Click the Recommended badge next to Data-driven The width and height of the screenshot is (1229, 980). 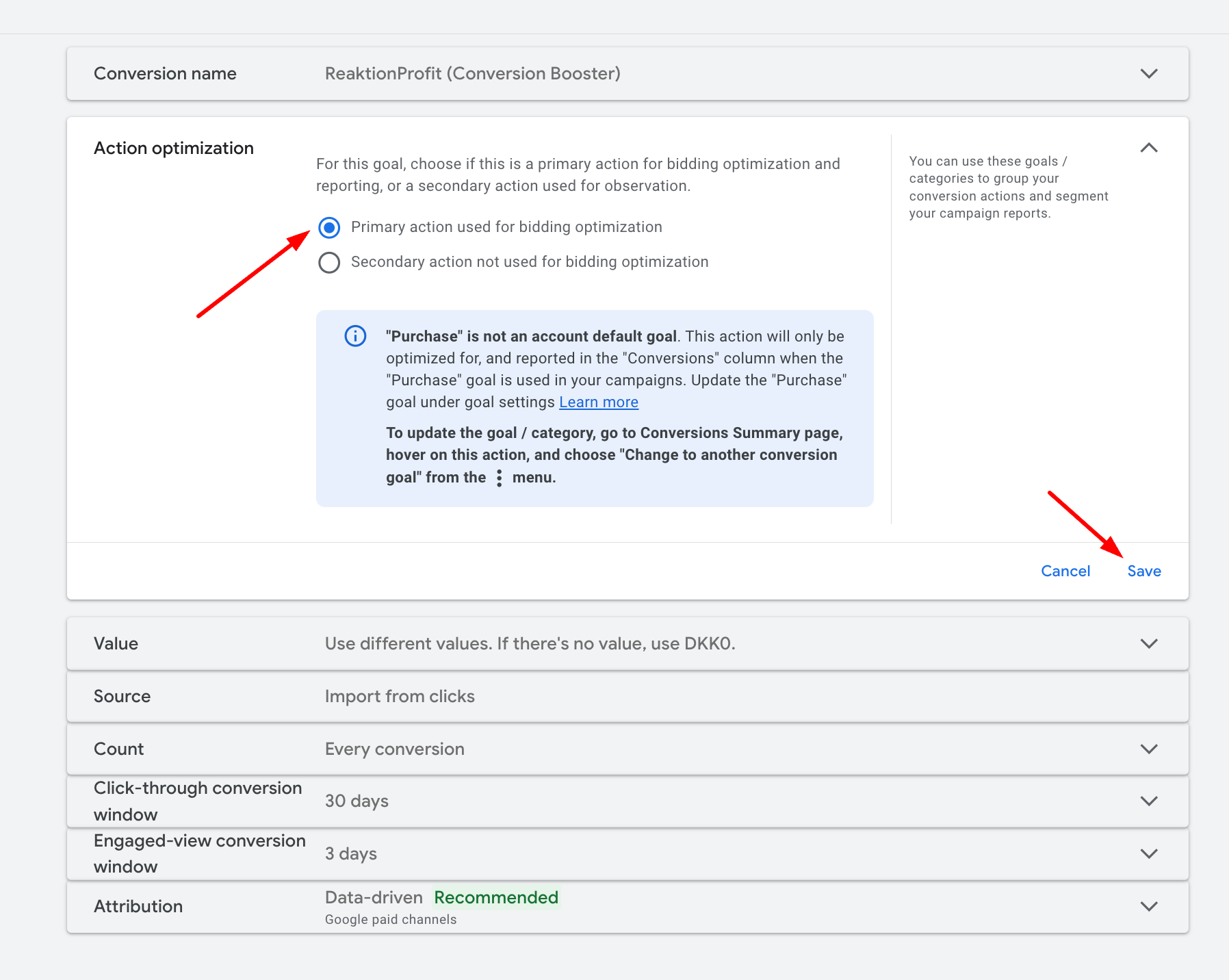496,897
